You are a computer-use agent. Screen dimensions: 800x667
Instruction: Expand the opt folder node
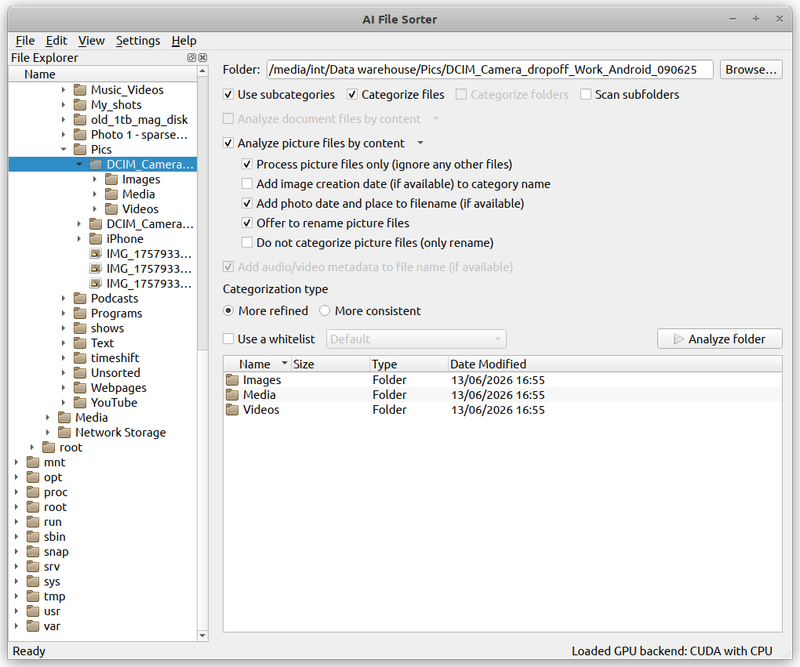[x=16, y=477]
